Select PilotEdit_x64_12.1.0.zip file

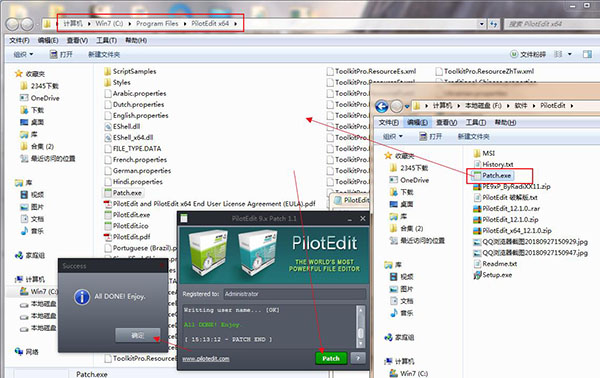[x=513, y=231]
